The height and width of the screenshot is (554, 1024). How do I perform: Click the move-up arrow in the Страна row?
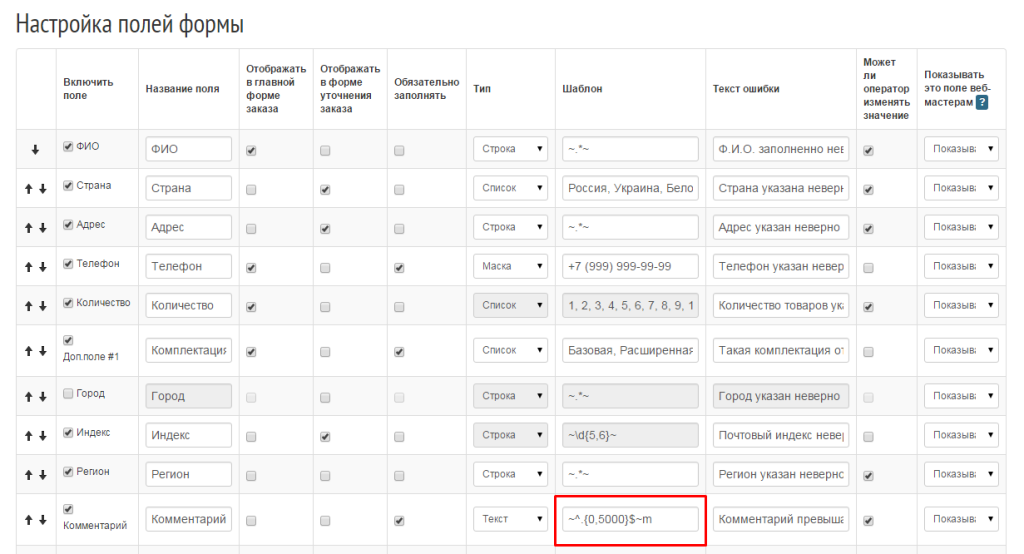(x=28, y=189)
